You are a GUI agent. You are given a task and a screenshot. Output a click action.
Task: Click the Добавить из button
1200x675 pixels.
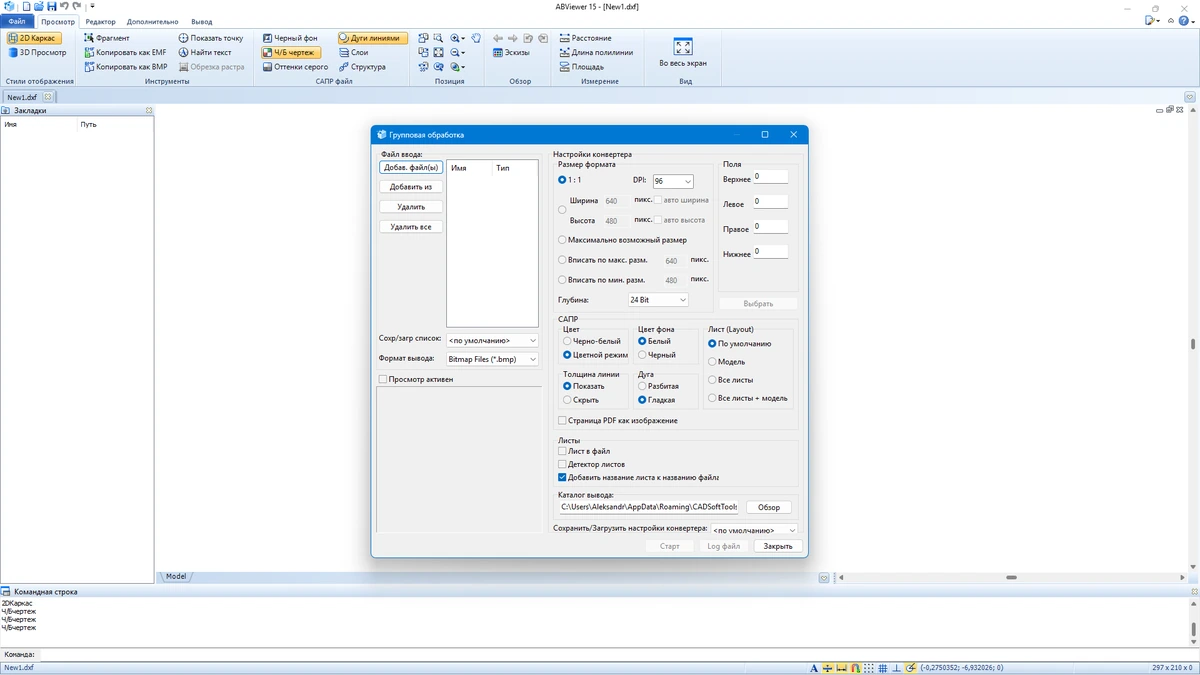tap(411, 187)
